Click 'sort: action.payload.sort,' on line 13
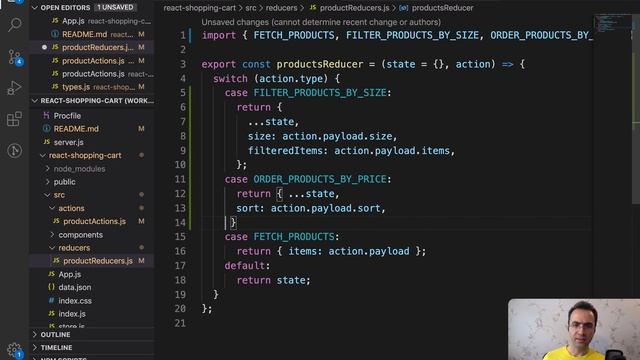 point(311,208)
